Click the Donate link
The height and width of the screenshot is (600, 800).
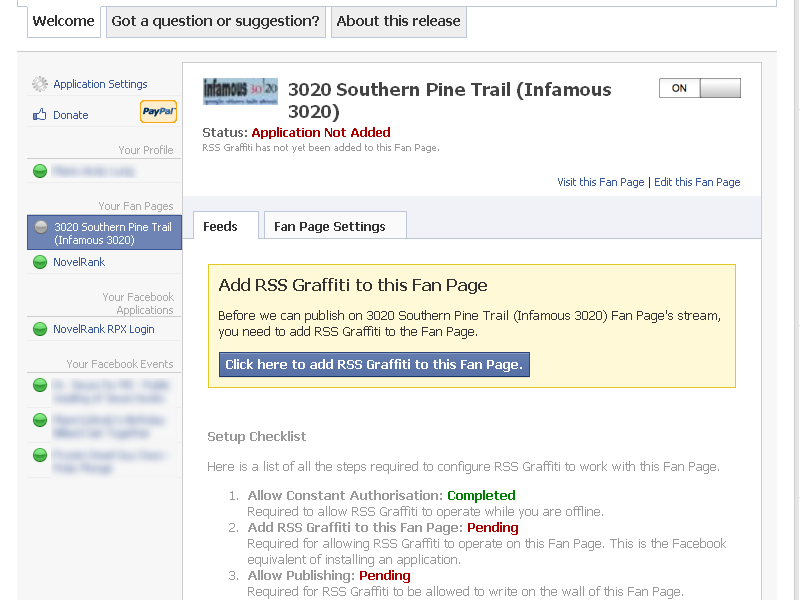coord(70,115)
